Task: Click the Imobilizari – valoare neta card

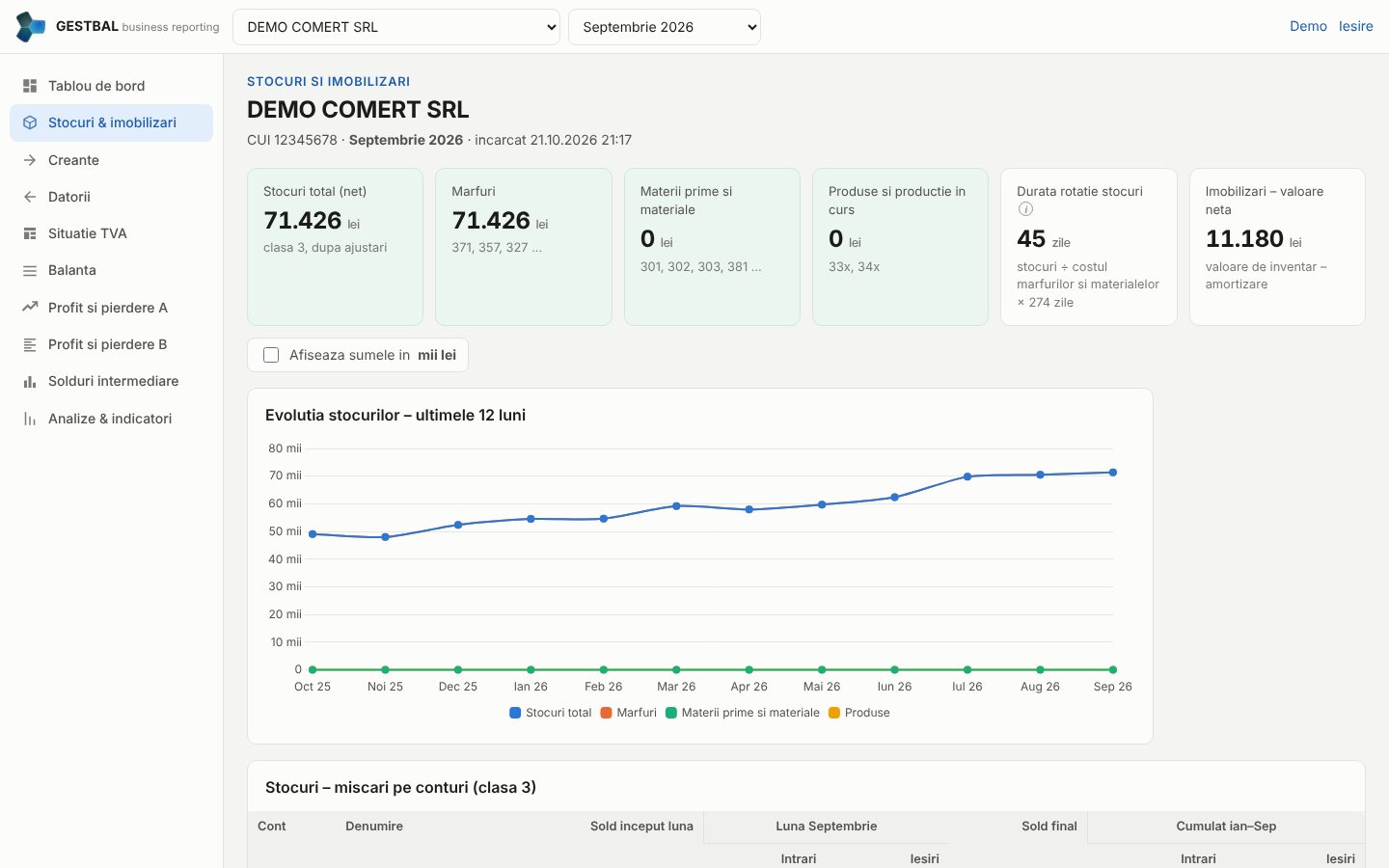Action: pos(1277,247)
